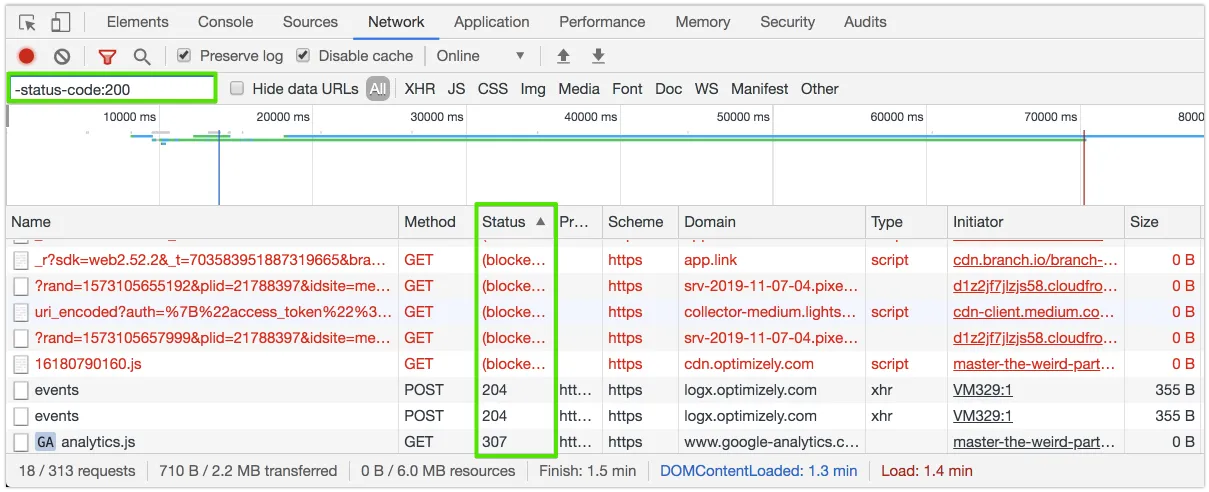1209x492 pixels.
Task: Click the inspect element picker icon
Action: click(x=27, y=22)
